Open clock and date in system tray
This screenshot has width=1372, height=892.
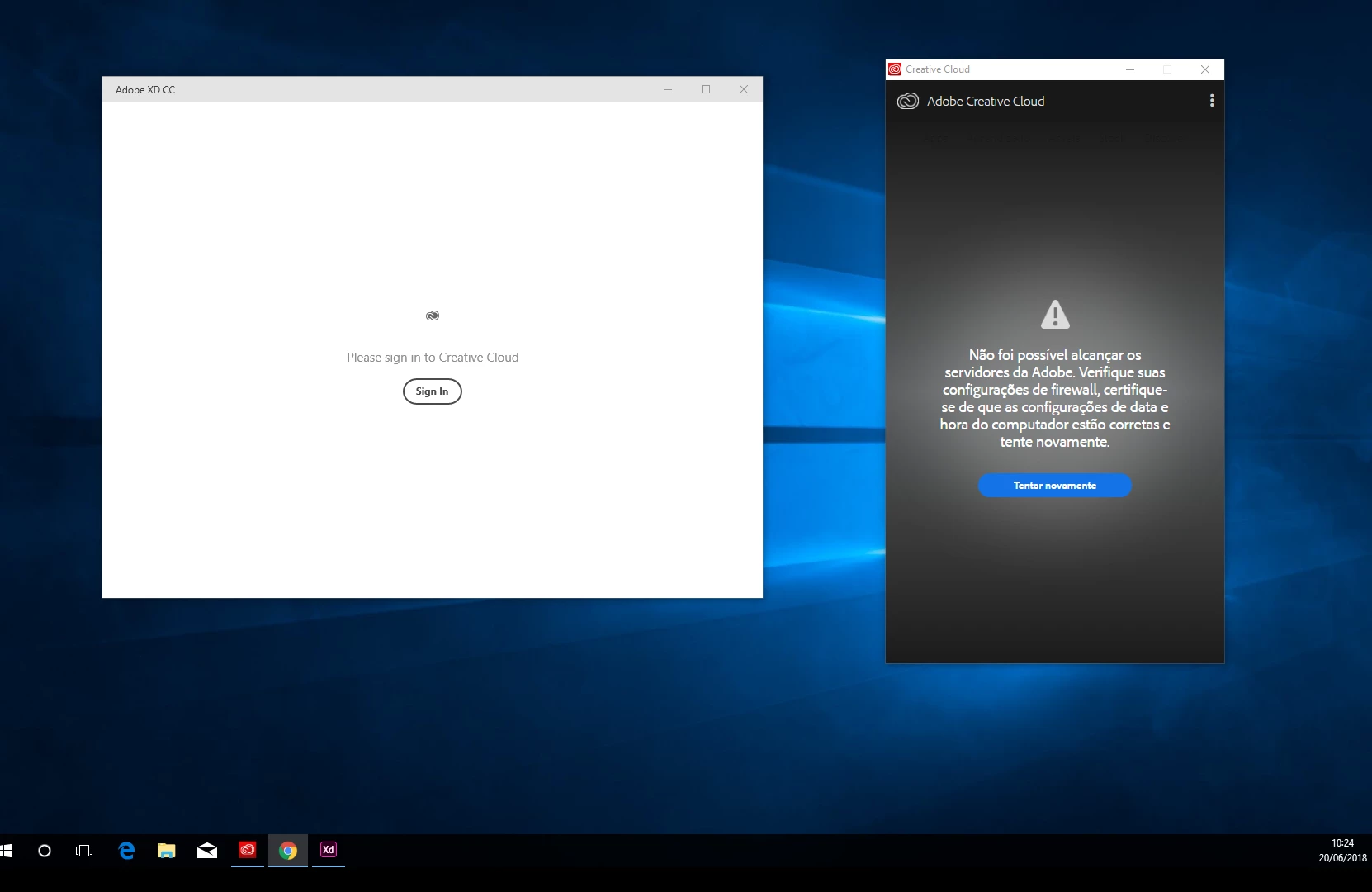1342,851
